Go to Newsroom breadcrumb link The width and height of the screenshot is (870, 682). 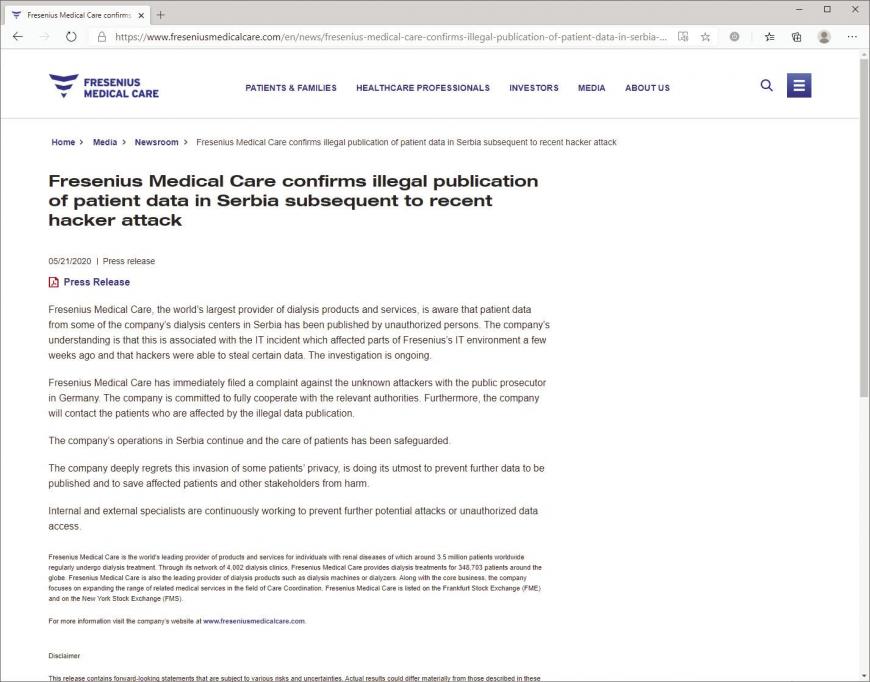[x=156, y=142]
